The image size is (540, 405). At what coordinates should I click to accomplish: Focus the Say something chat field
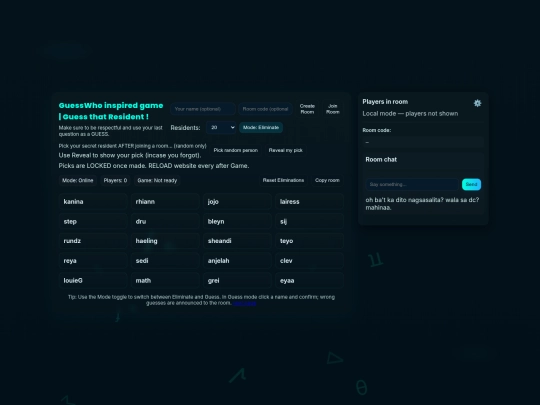click(x=412, y=184)
